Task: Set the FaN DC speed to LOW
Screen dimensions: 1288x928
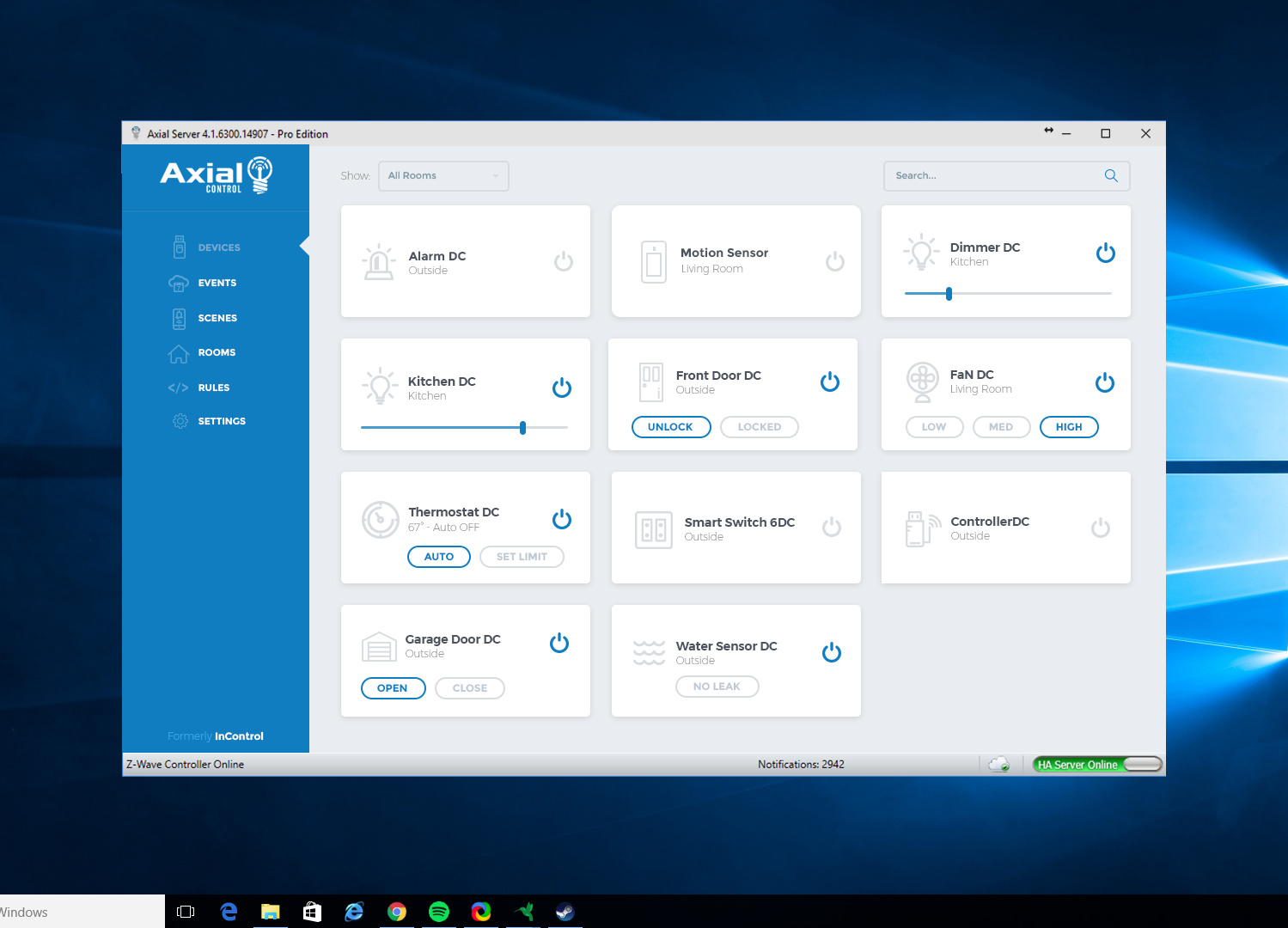Action: [x=934, y=427]
